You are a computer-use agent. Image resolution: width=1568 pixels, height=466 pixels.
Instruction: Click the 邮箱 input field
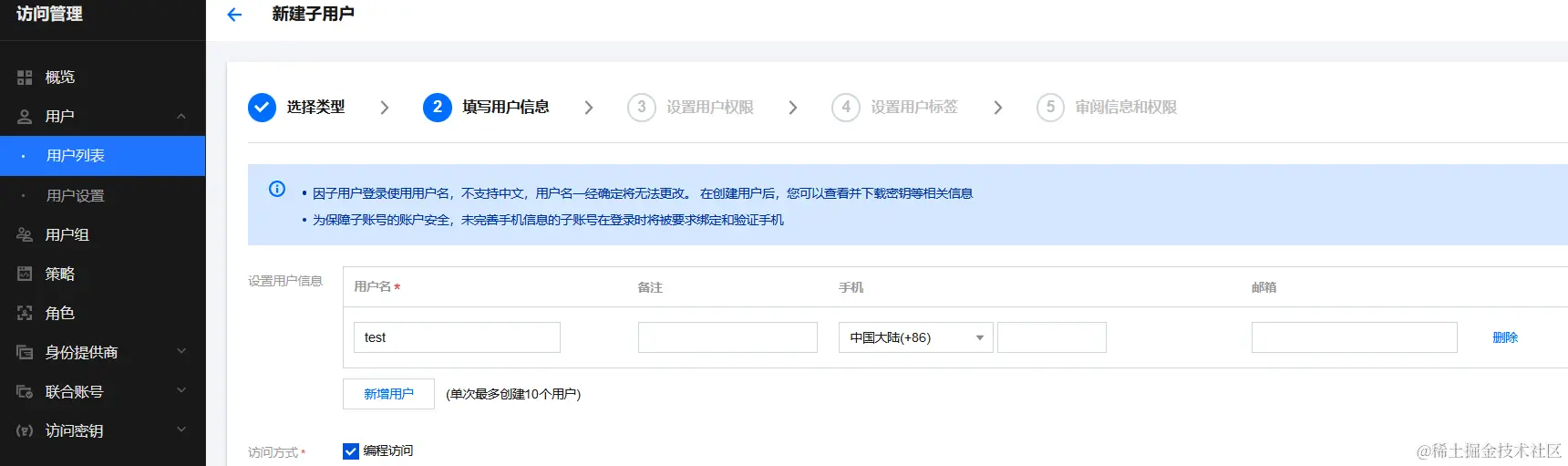(x=1355, y=337)
